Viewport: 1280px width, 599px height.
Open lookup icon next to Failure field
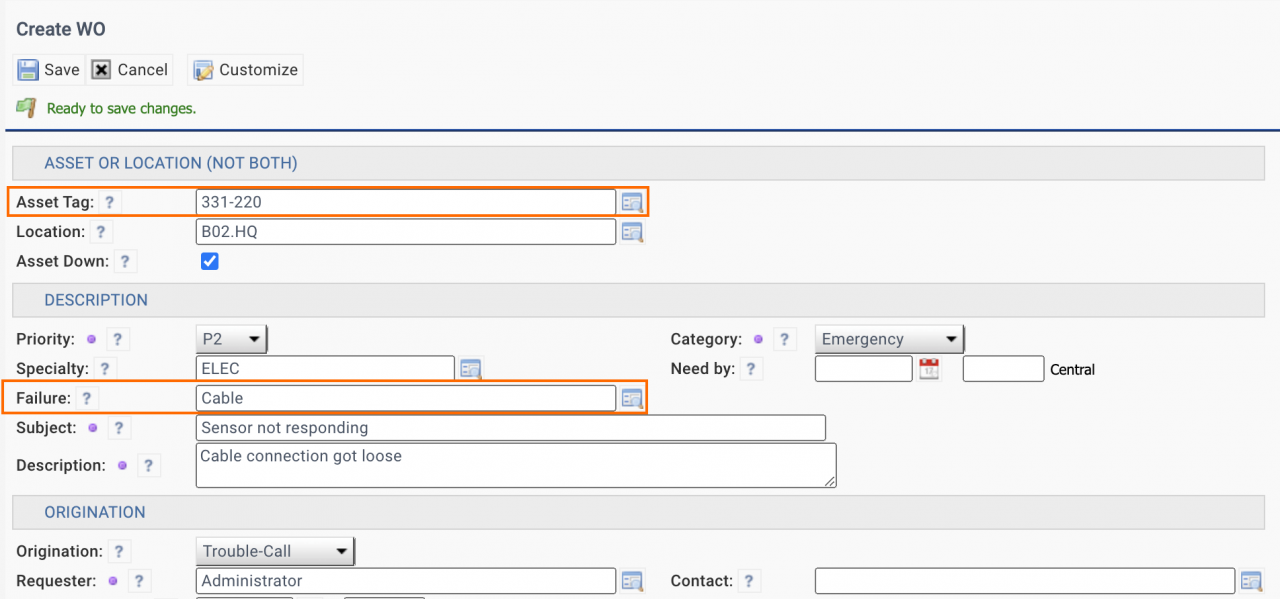coord(632,398)
